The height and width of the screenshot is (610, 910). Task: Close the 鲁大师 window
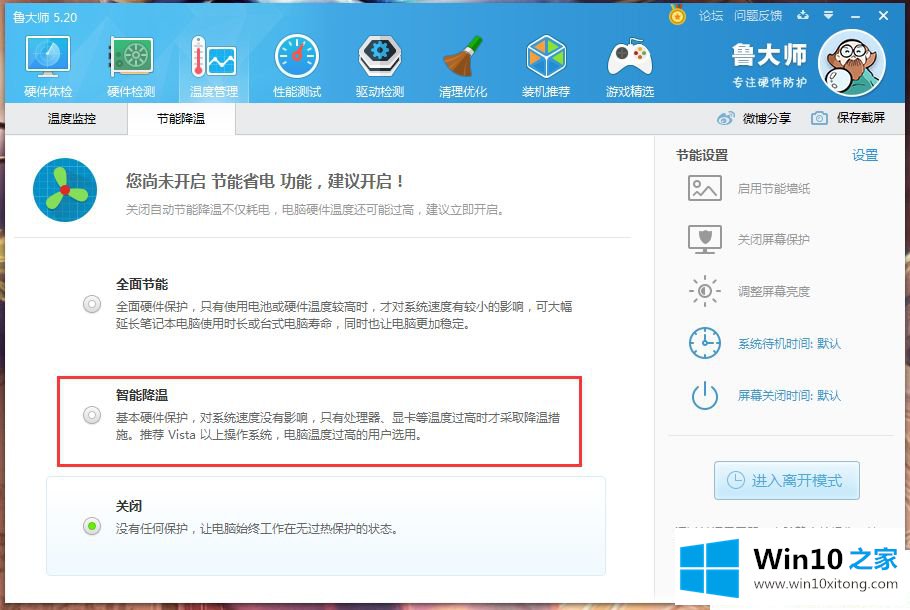[x=883, y=16]
